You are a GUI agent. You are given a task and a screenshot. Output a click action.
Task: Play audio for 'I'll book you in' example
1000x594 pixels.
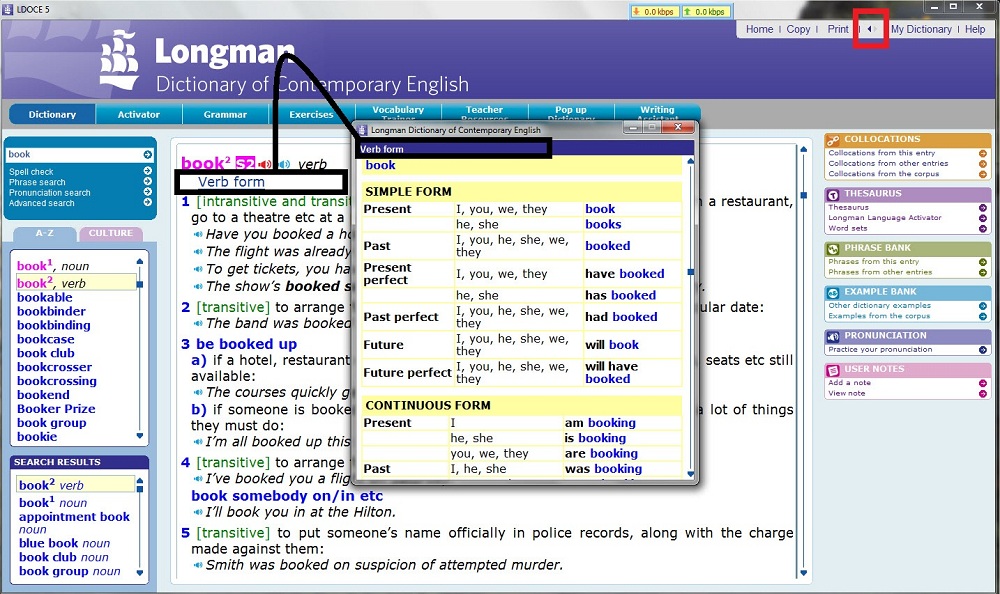[197, 513]
